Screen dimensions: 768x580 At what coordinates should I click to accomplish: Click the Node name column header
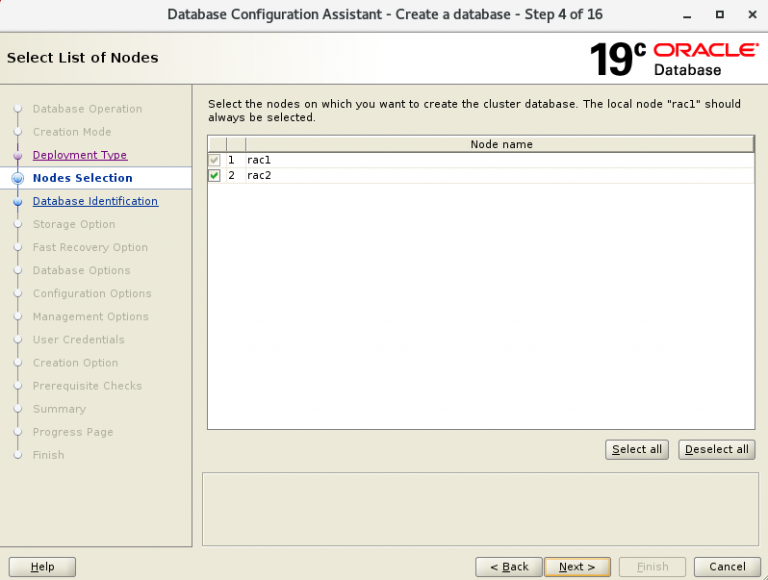(x=500, y=144)
